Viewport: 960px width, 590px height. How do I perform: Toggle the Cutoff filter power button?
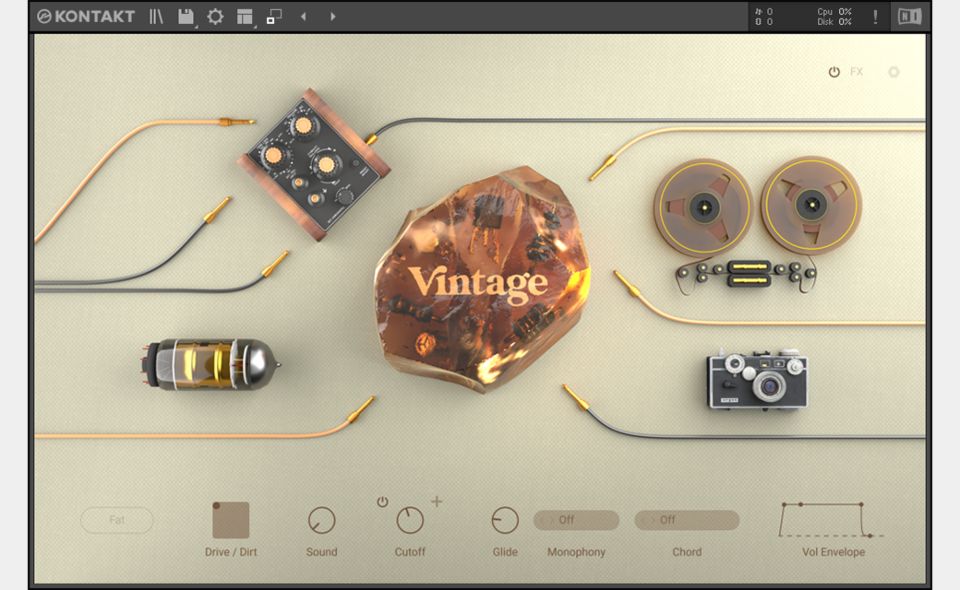pos(382,502)
